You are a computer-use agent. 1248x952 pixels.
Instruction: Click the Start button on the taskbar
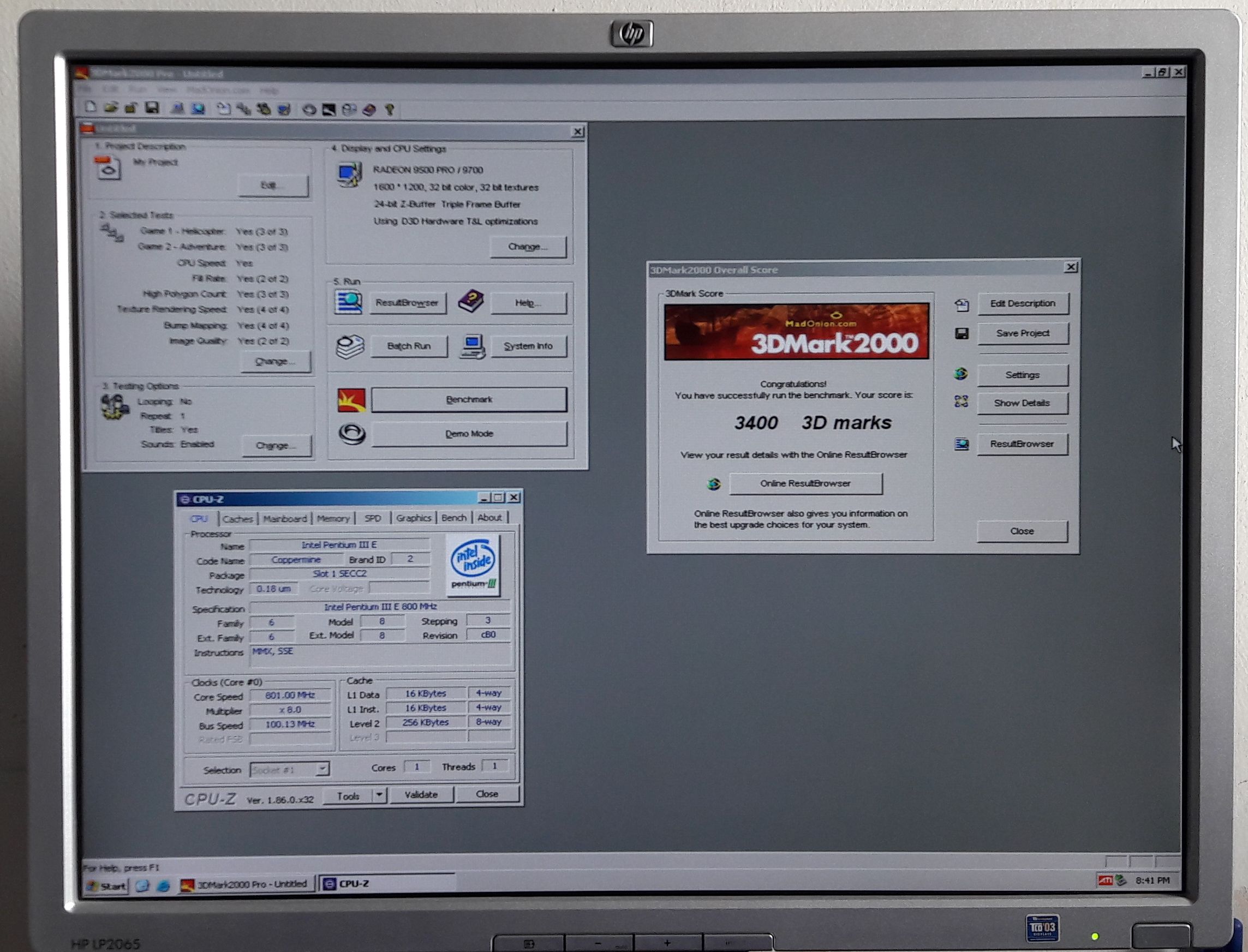click(x=106, y=887)
